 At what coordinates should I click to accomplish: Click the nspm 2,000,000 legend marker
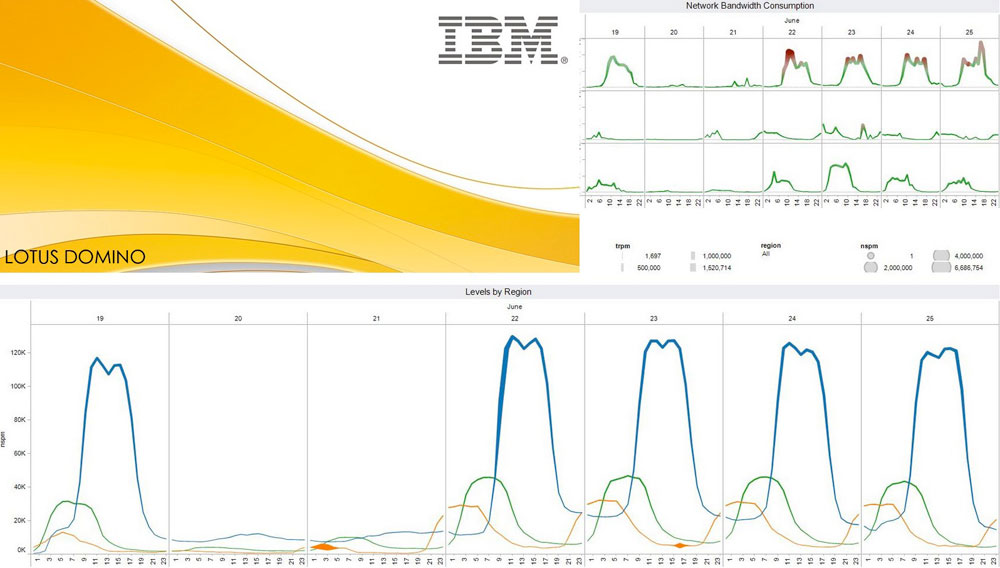click(x=870, y=268)
